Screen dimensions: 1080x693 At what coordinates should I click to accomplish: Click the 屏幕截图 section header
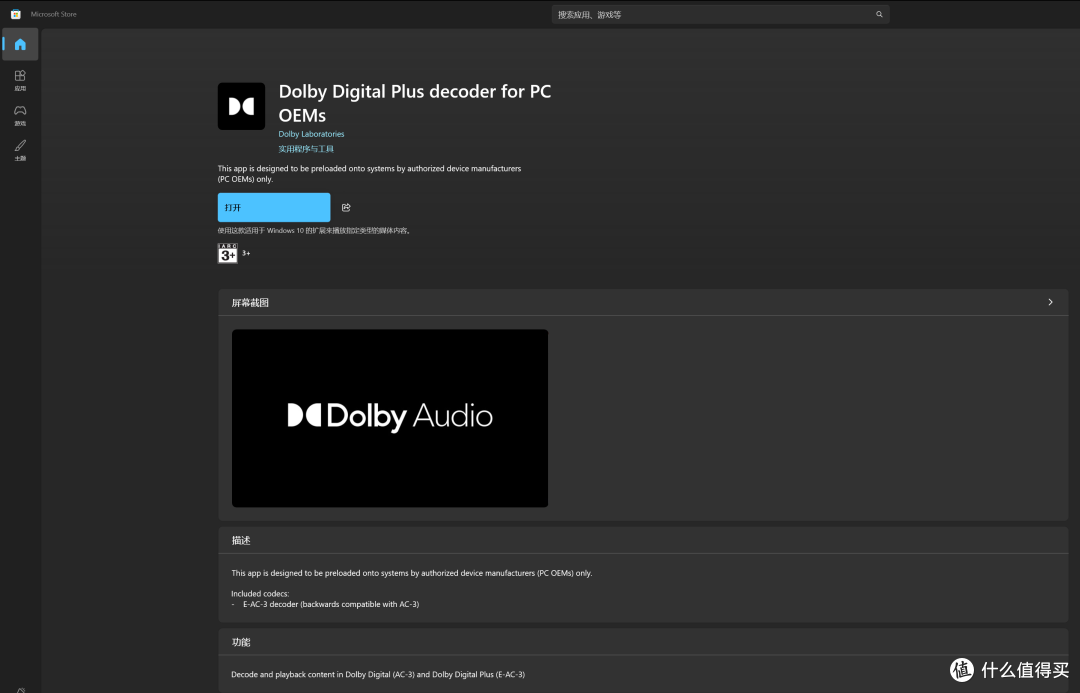pos(643,302)
